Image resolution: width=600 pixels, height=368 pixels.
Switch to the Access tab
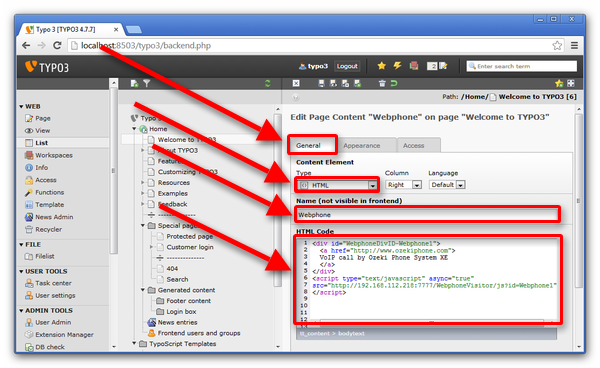[x=413, y=146]
